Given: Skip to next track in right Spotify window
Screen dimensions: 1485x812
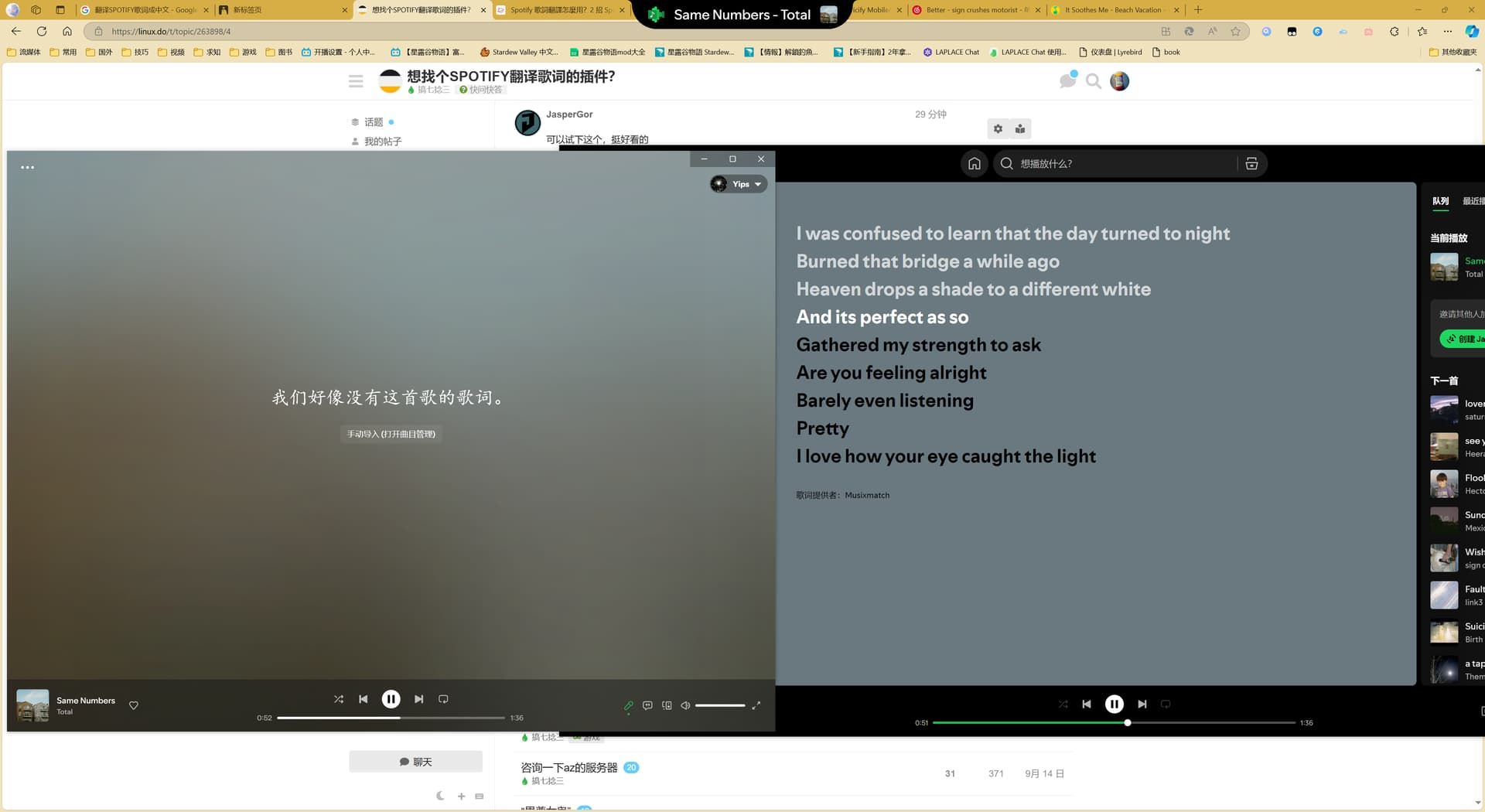Looking at the screenshot, I should tap(1142, 704).
